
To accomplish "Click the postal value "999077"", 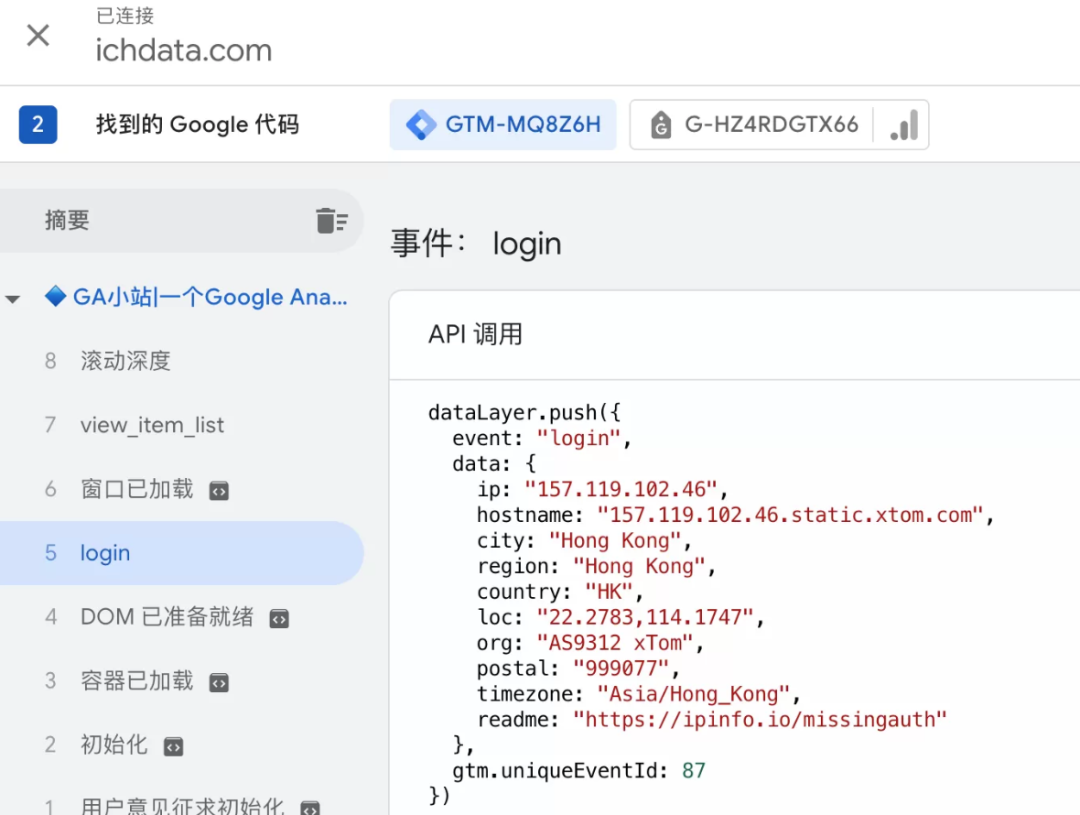I will click(x=621, y=668).
